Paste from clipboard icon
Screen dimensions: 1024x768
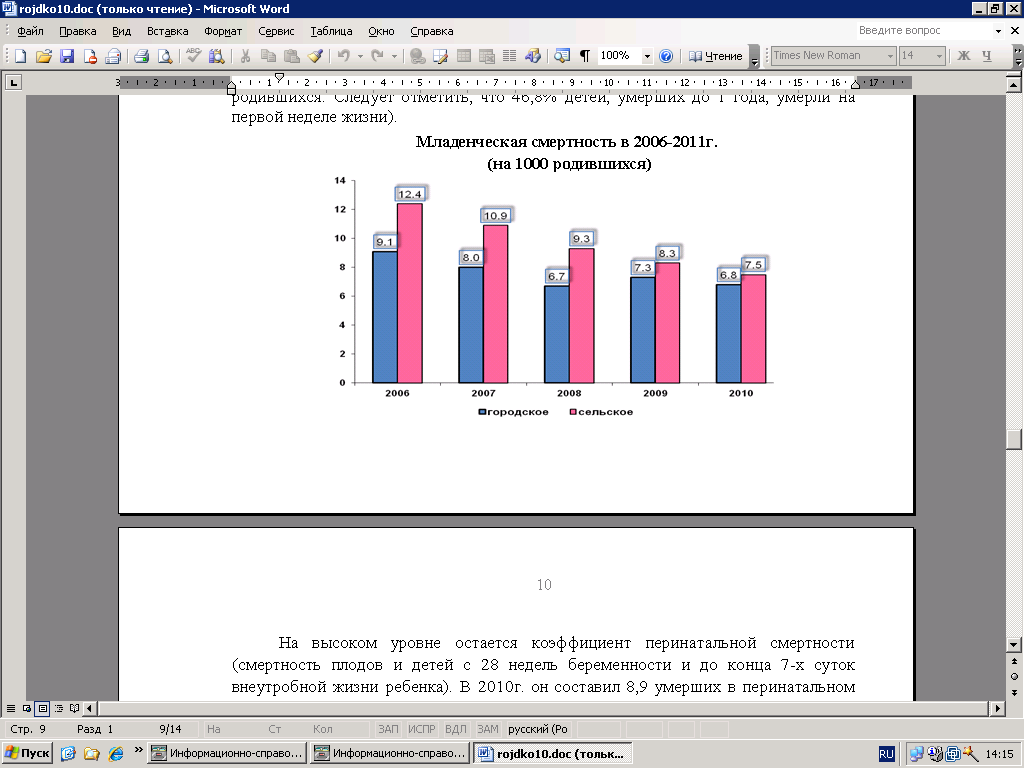tap(292, 56)
